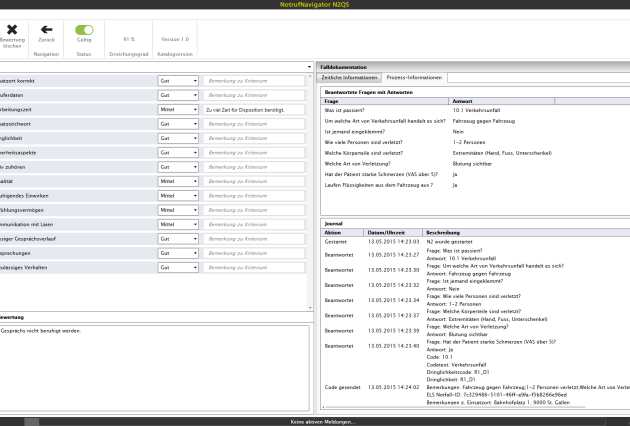Click remark field for Zuverlässiges Verhalten

click(x=254, y=267)
